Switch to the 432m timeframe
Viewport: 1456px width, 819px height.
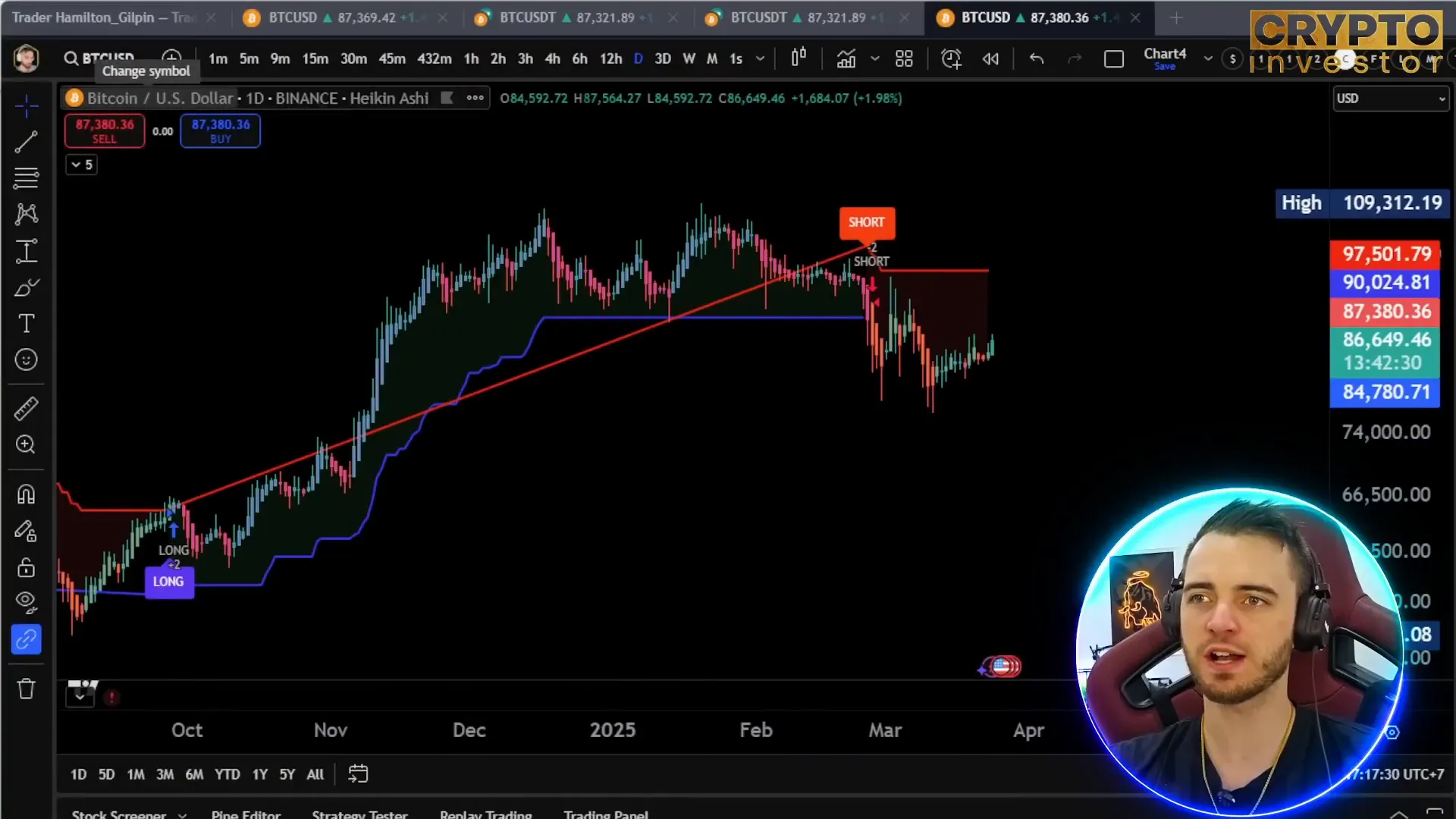435,58
